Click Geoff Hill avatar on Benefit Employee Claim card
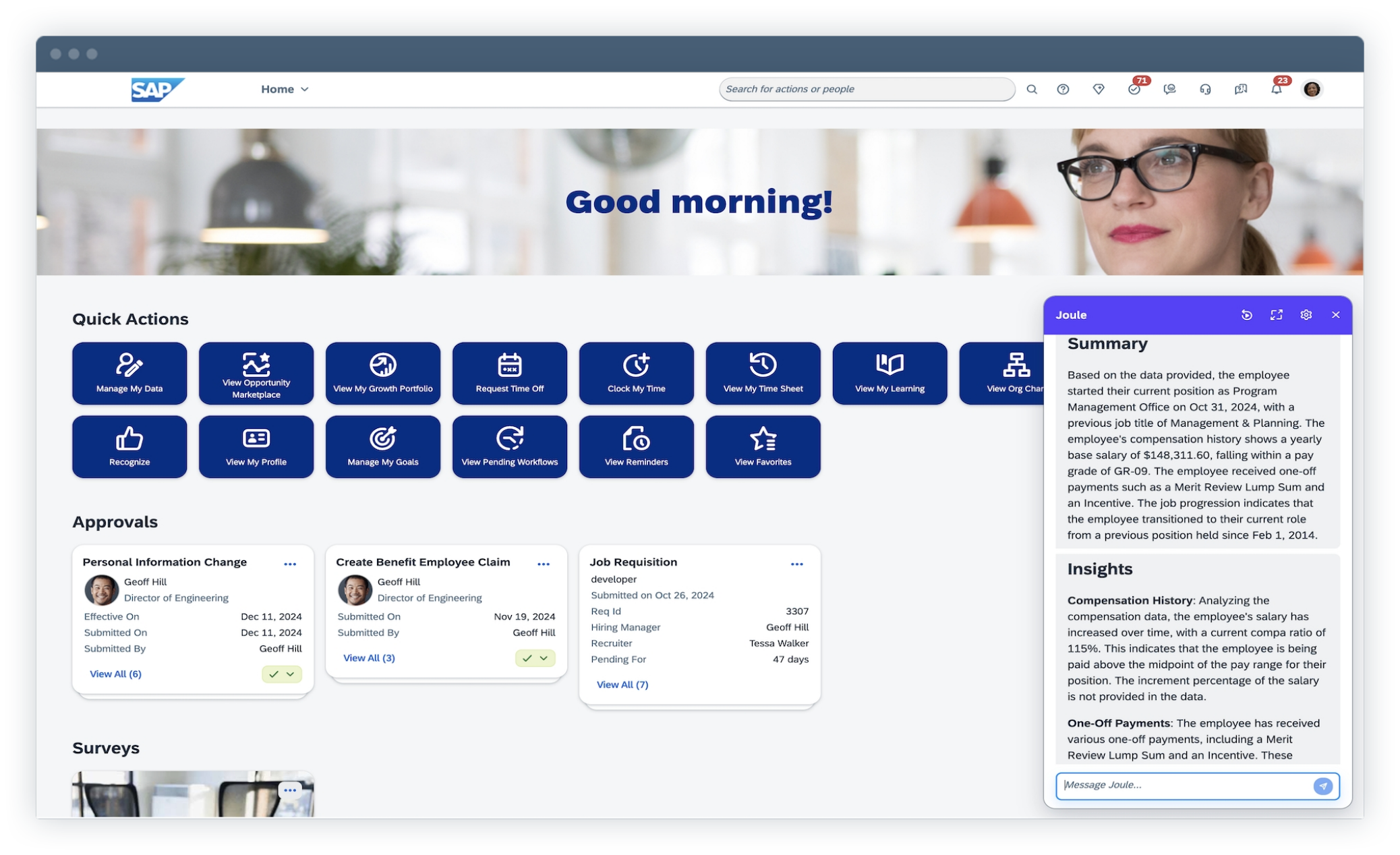Image resolution: width=1400 pixels, height=855 pixels. click(x=355, y=590)
